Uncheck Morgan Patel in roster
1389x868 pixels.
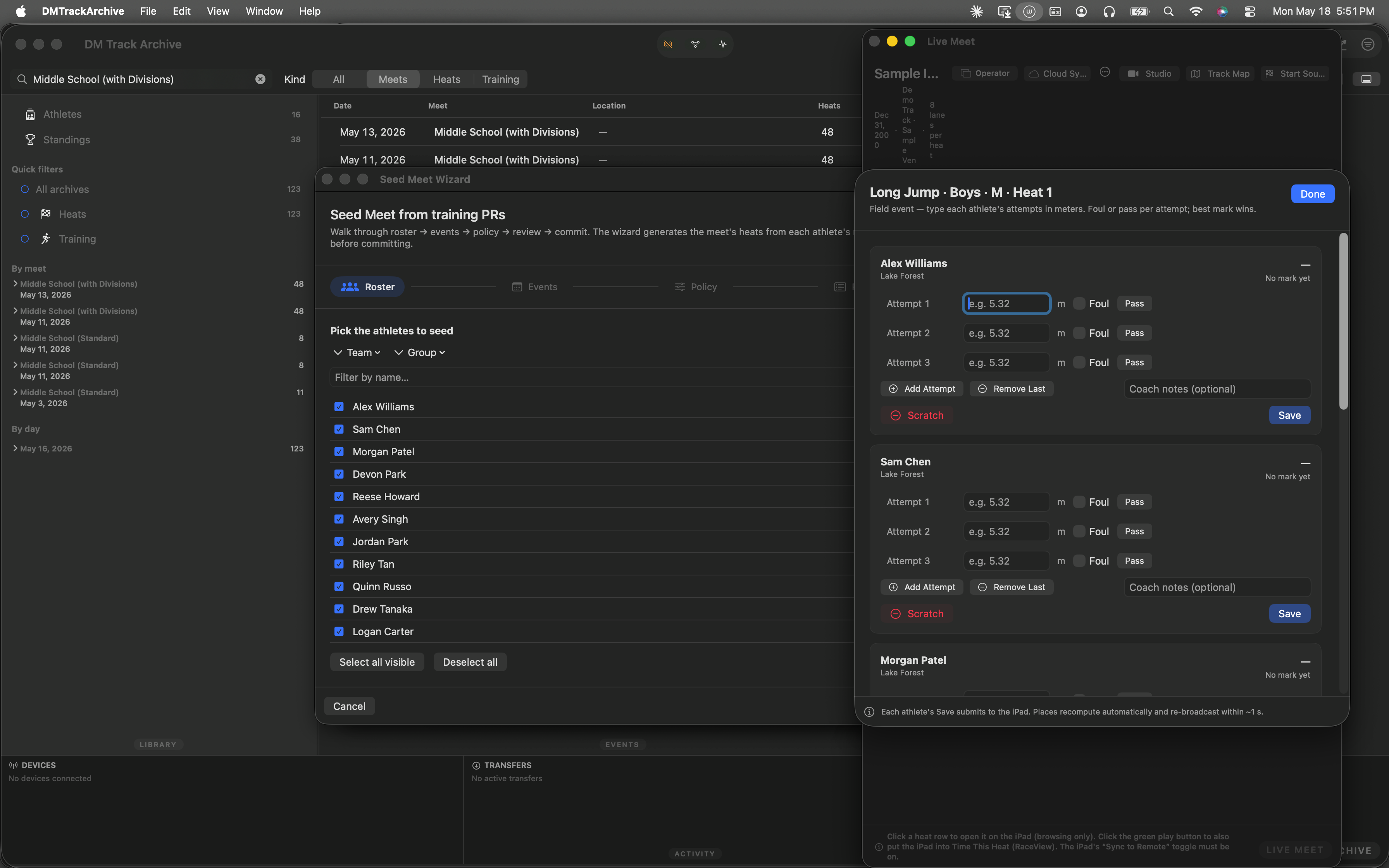[339, 452]
